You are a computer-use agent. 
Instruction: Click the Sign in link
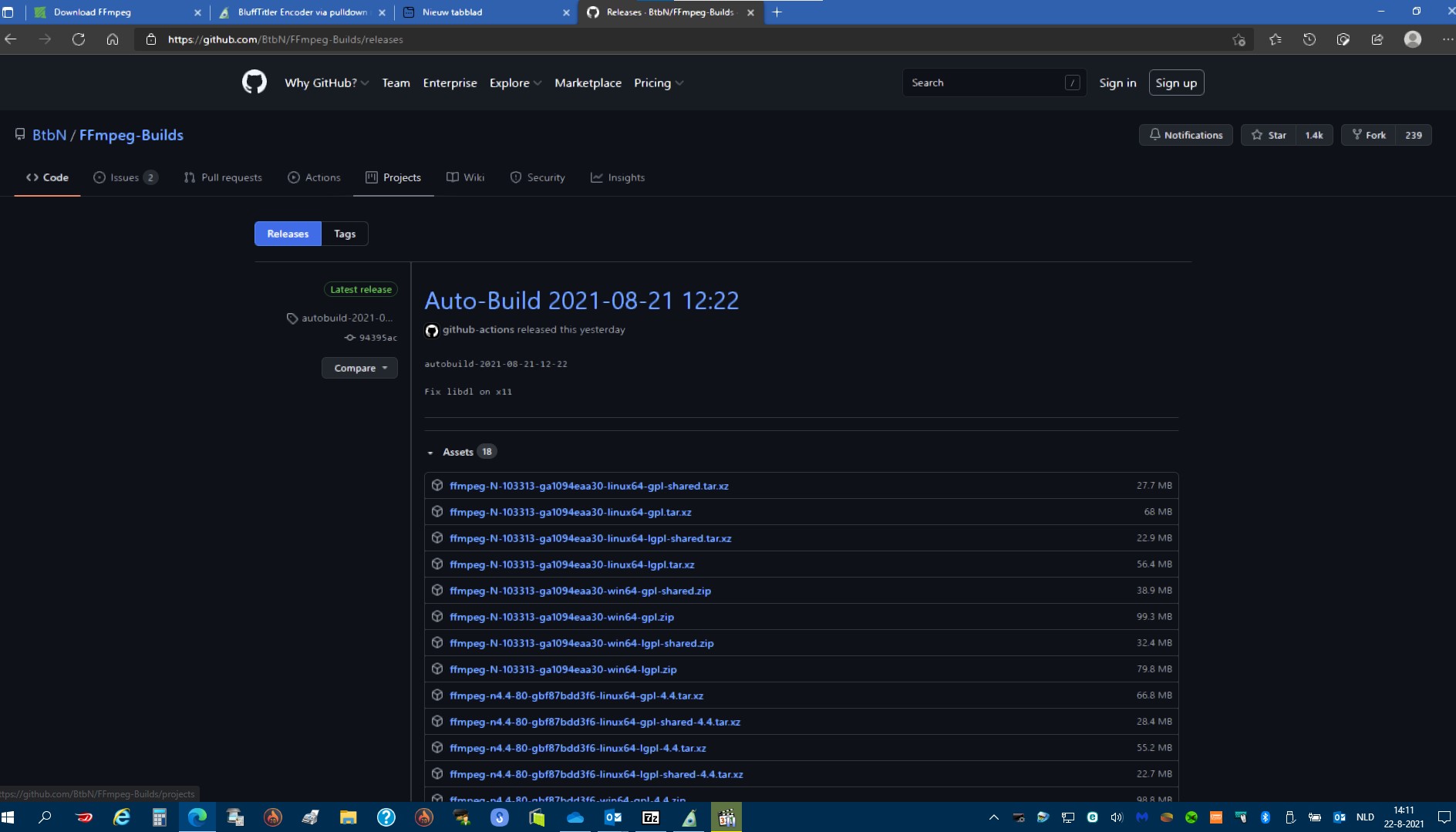coord(1117,83)
